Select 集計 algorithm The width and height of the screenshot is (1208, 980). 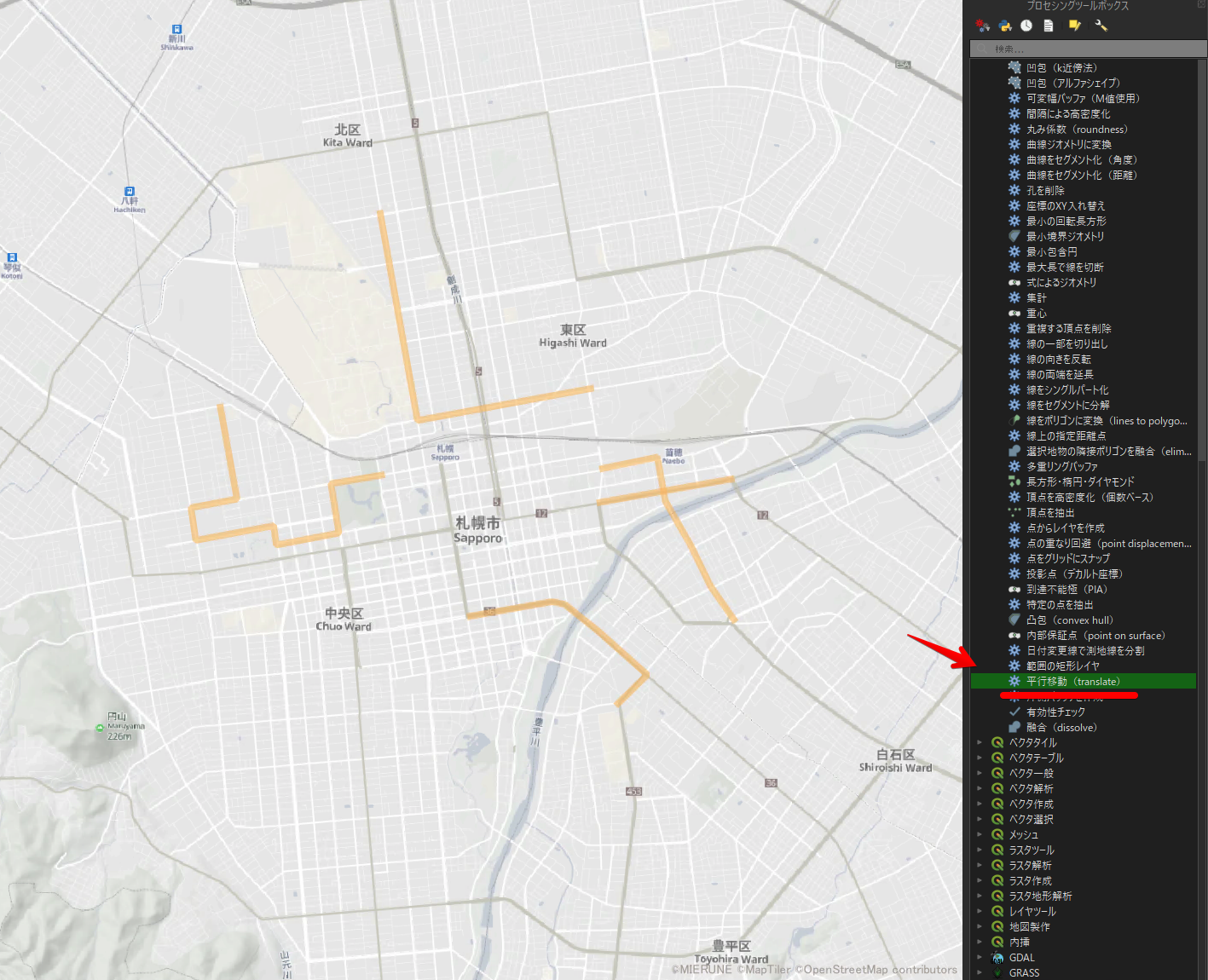[1037, 298]
